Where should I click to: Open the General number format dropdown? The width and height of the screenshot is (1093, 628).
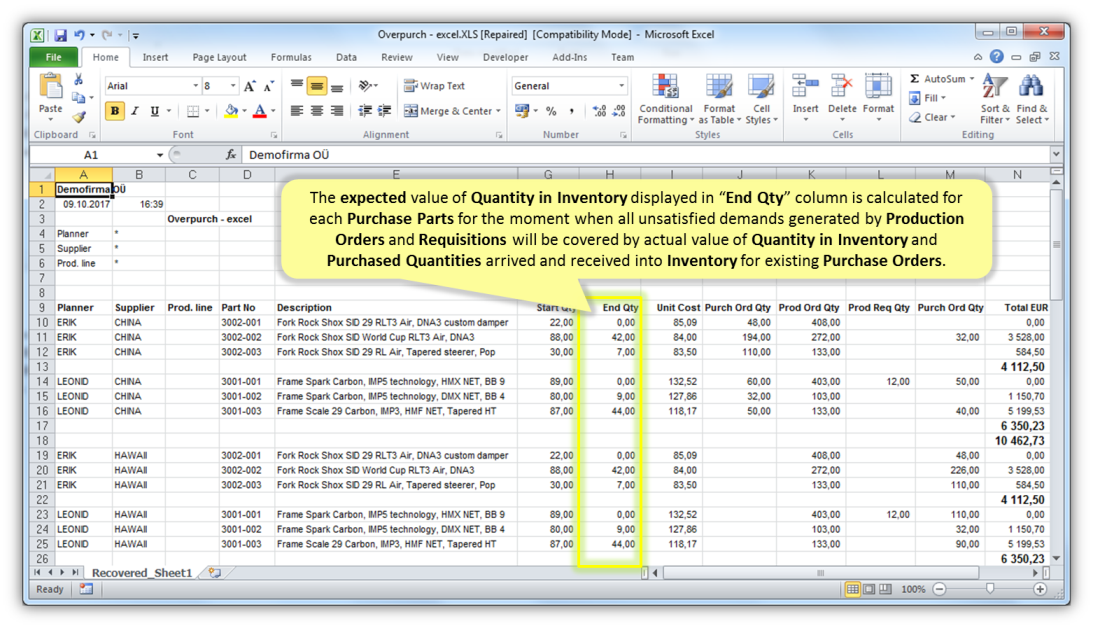(x=621, y=86)
